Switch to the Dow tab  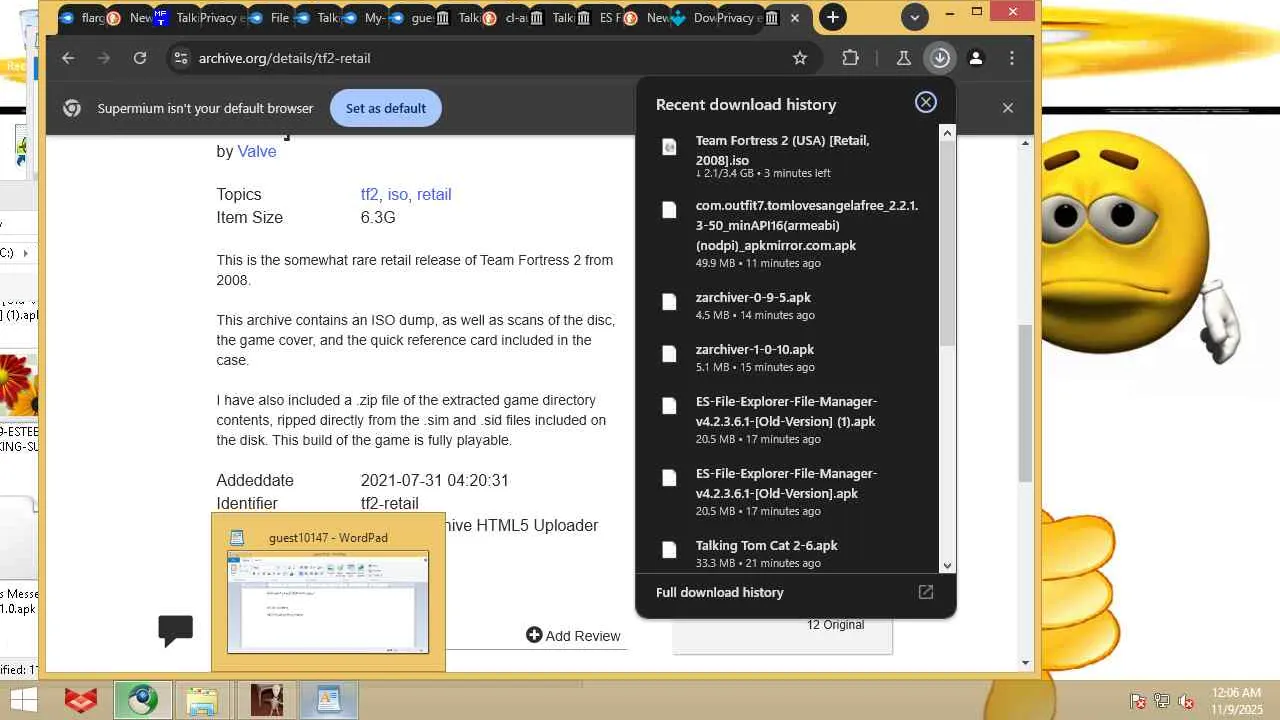coord(694,18)
